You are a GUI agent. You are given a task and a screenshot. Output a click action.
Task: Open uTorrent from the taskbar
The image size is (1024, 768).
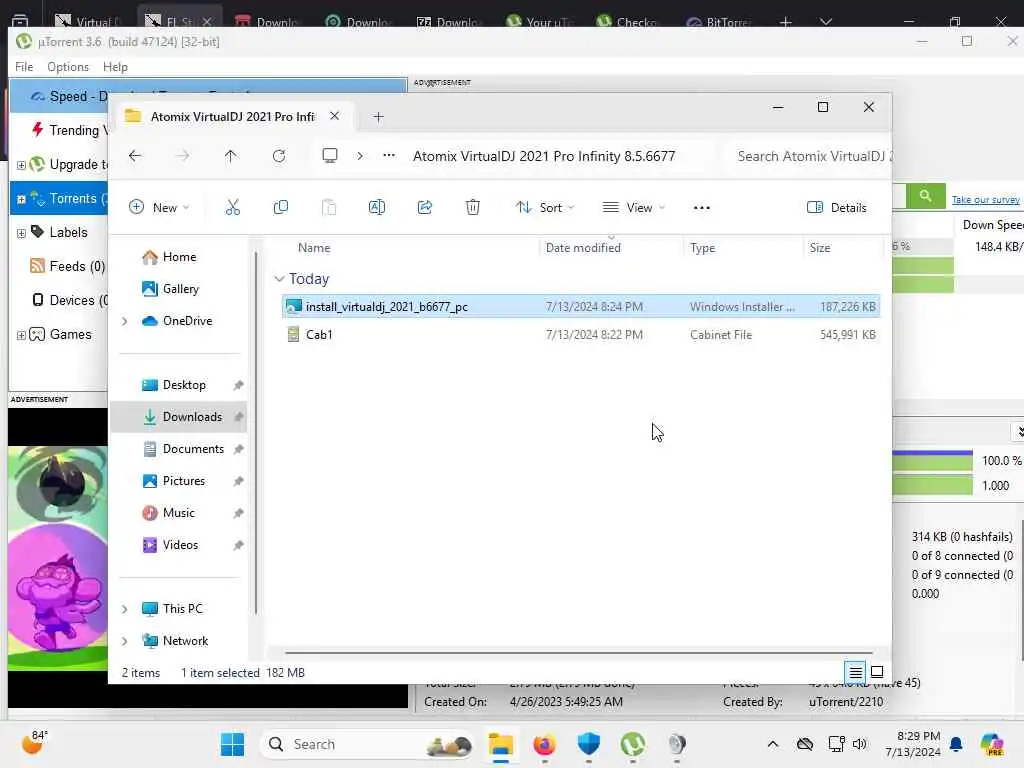tap(633, 744)
